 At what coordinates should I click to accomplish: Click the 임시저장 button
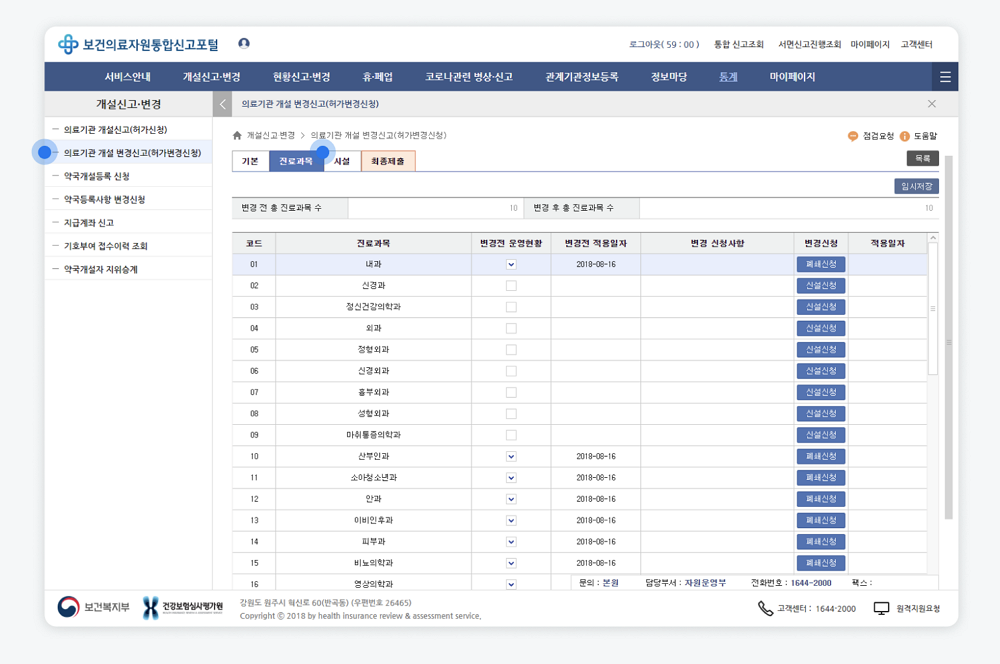[x=916, y=186]
